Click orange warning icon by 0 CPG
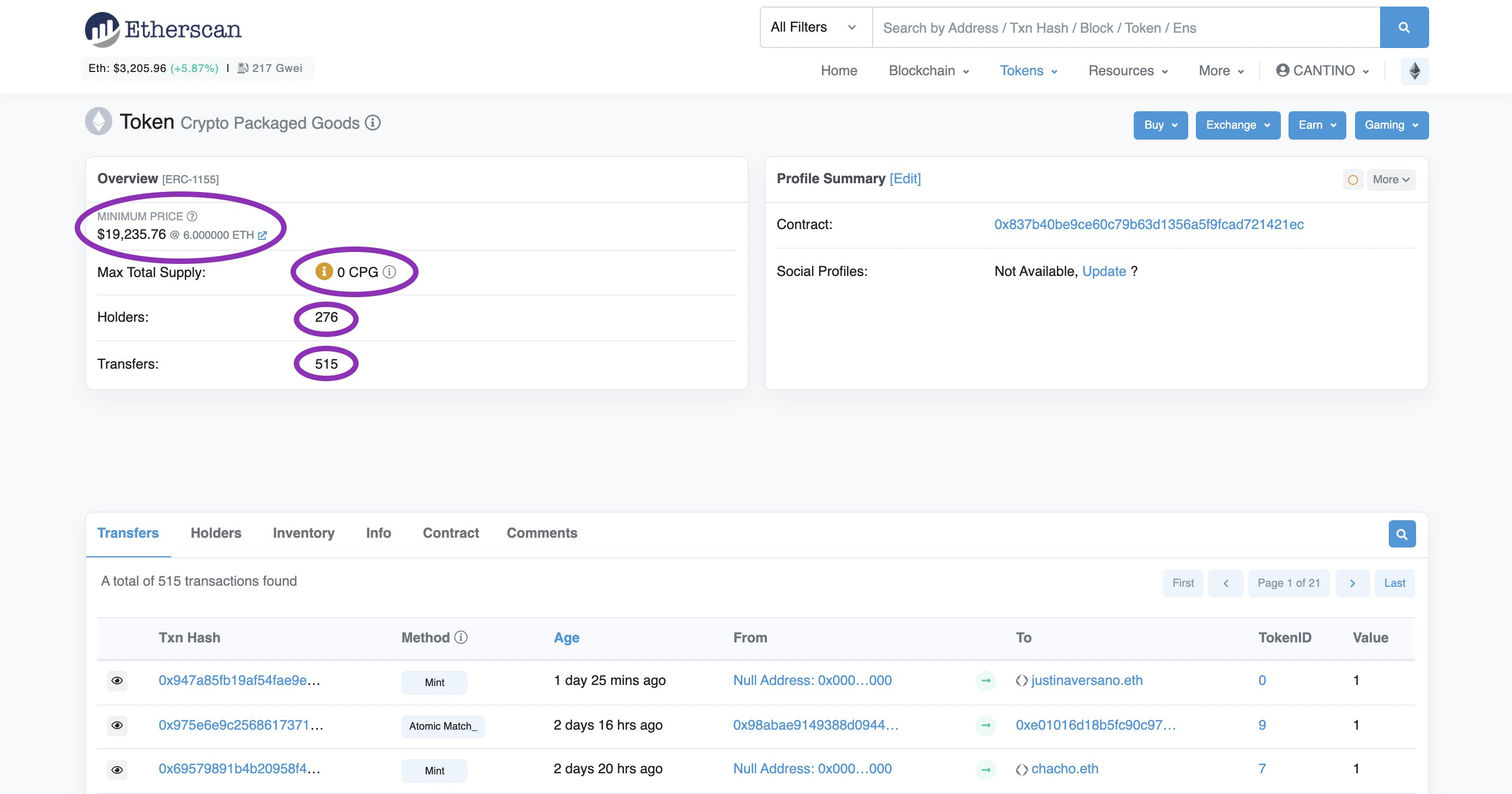The image size is (1512, 794). click(323, 272)
